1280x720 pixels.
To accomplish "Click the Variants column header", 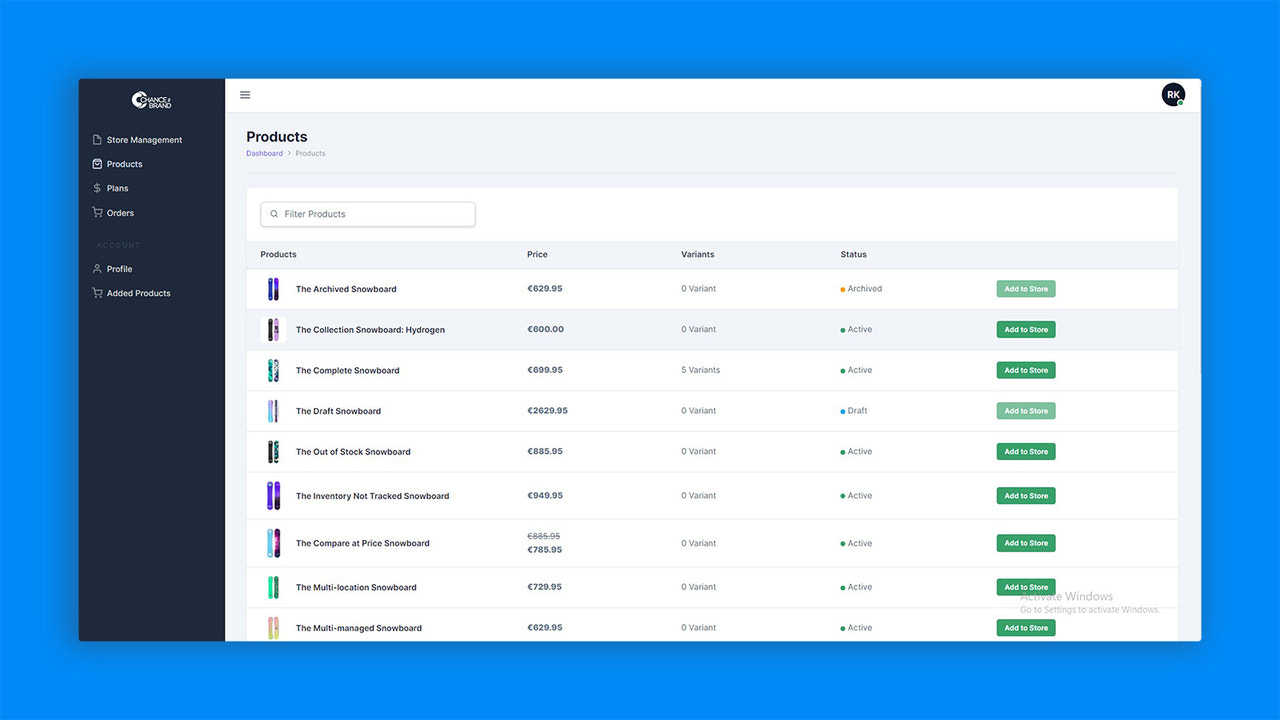I will [x=697, y=254].
